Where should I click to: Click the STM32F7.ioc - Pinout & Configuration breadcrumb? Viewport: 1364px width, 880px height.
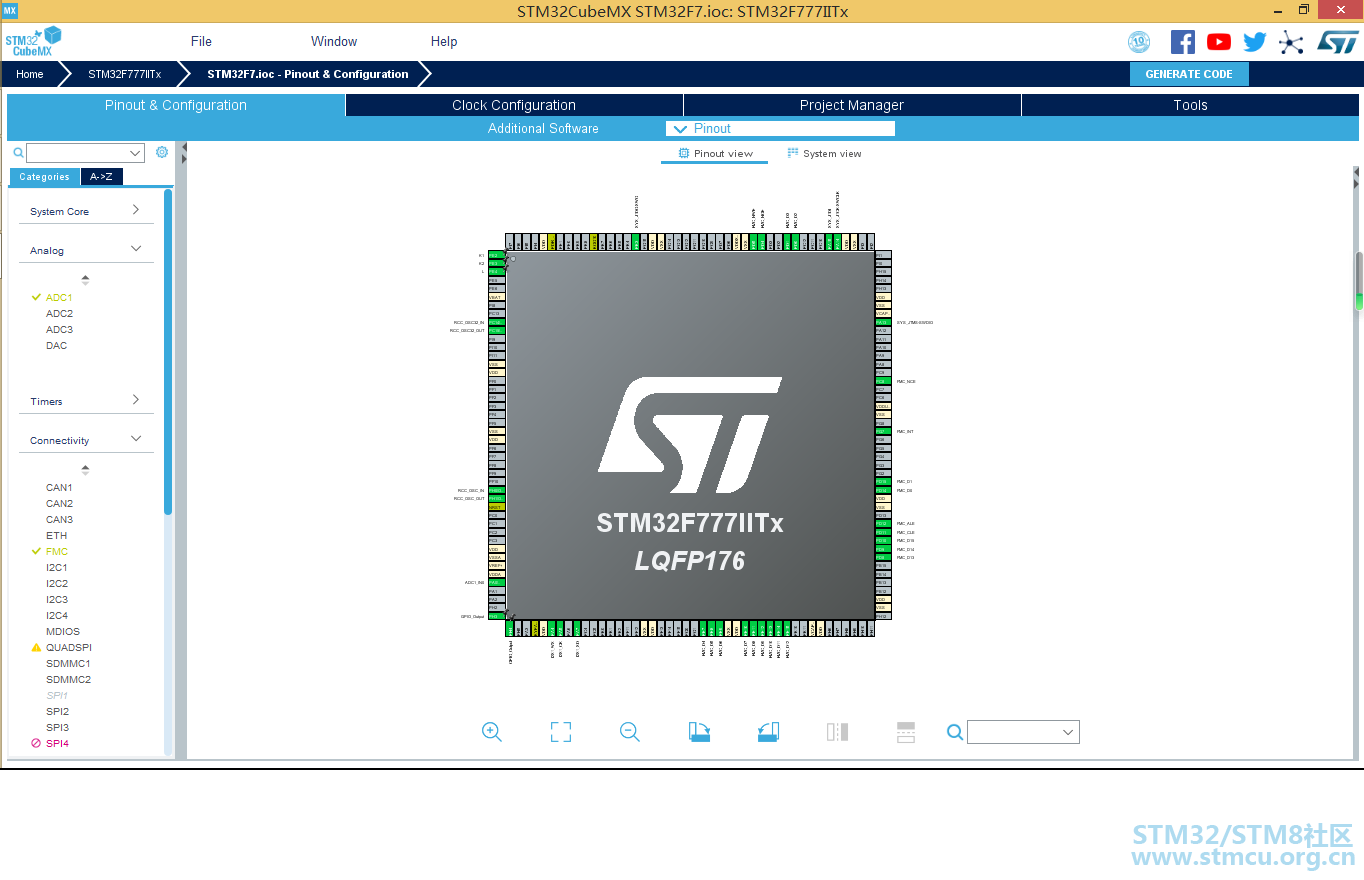[308, 74]
